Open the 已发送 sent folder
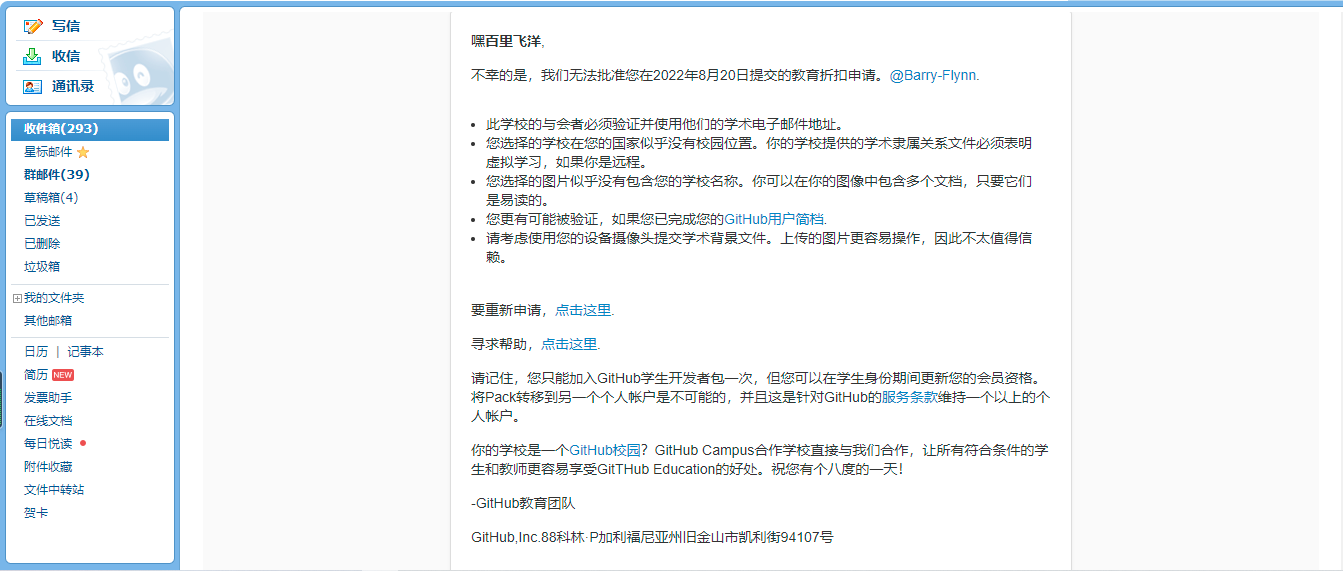The image size is (1343, 571). pyautogui.click(x=42, y=221)
